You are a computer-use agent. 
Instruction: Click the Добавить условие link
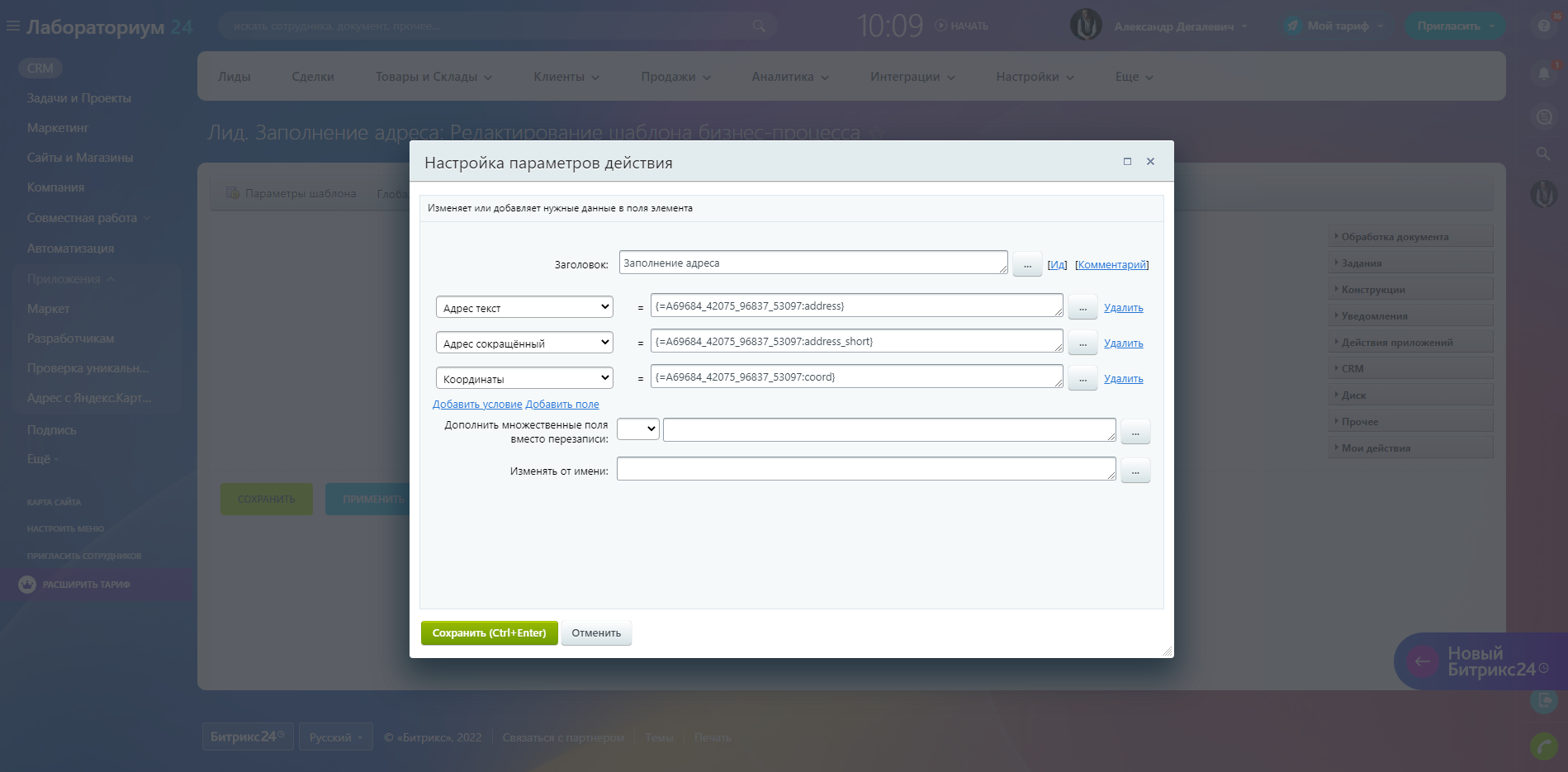pos(477,405)
